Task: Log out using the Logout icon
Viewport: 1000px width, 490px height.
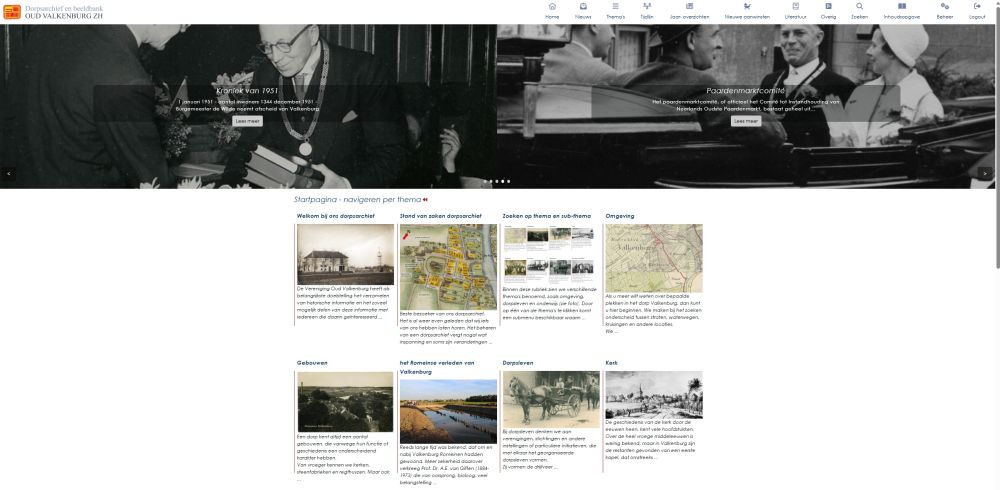Action: 977,6
